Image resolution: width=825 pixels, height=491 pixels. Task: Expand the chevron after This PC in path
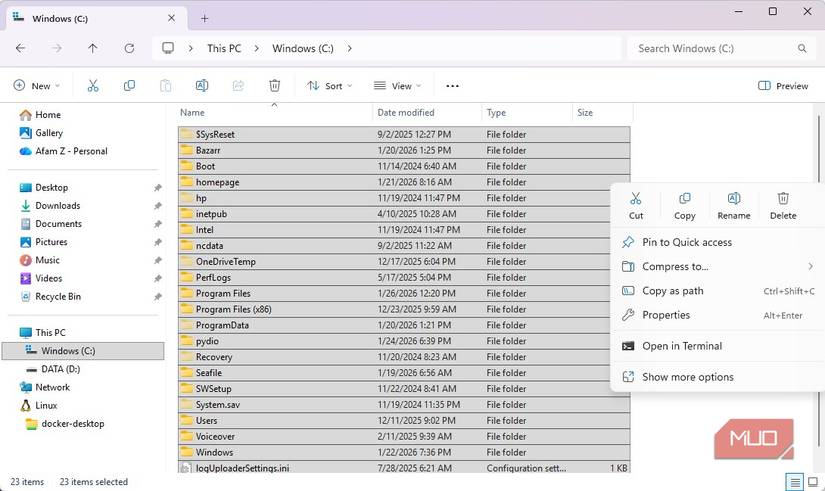pos(256,48)
